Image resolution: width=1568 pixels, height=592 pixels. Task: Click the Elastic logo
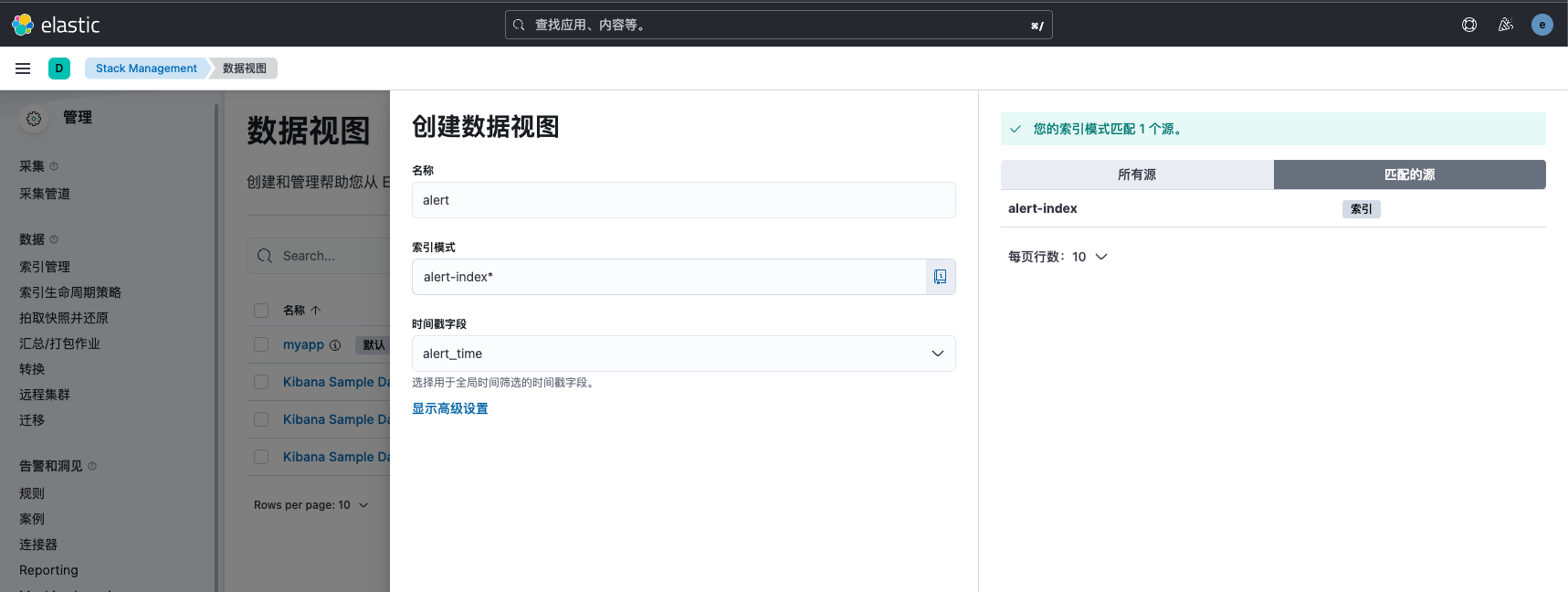pyautogui.click(x=56, y=25)
